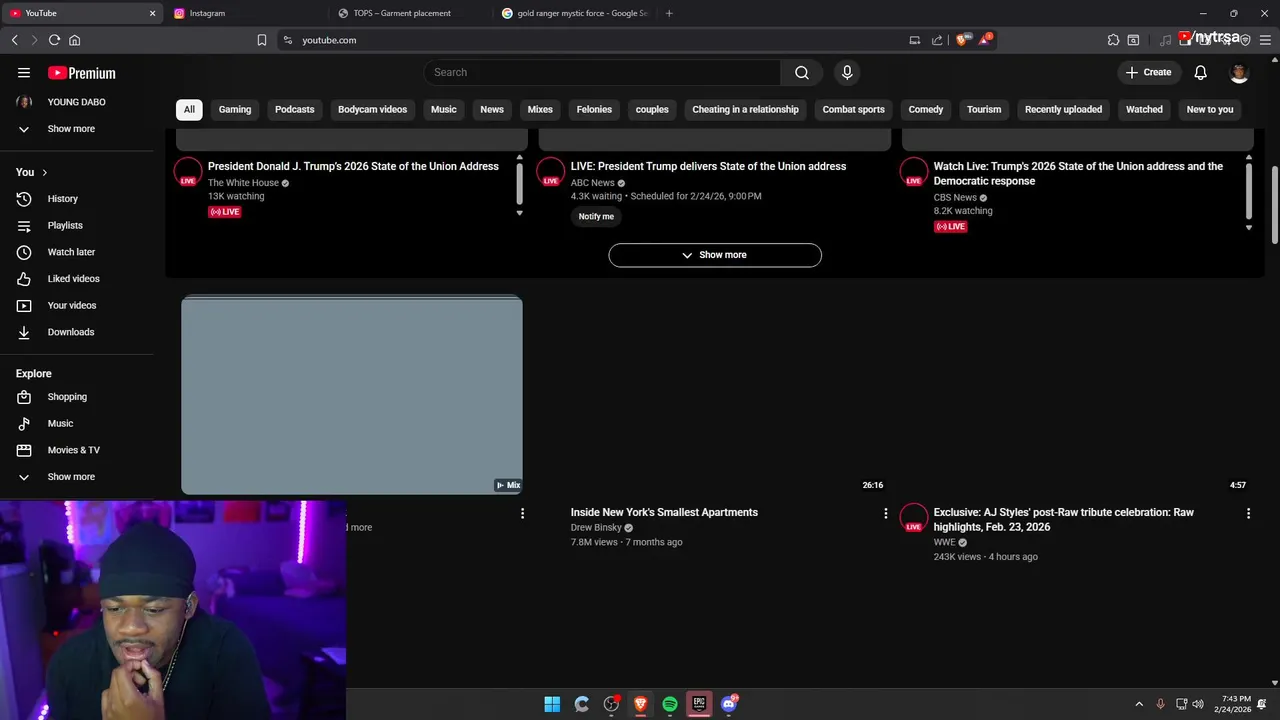Reload the page in the browser
Viewport: 1280px width, 720px height.
[x=54, y=40]
